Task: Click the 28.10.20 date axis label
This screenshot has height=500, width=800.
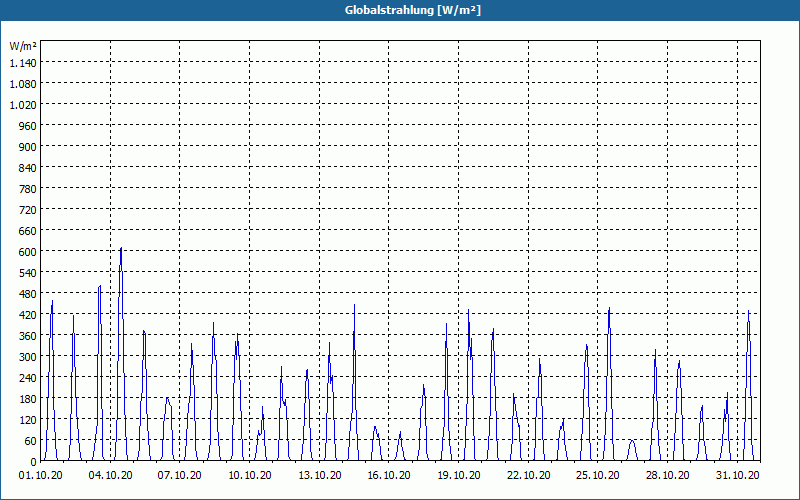Action: tap(667, 475)
